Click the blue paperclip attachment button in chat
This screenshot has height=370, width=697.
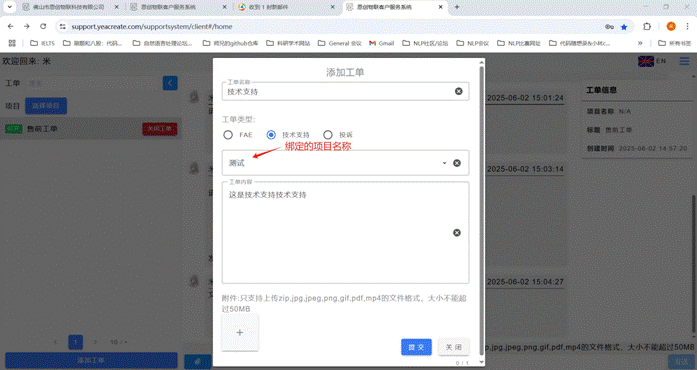tap(197, 362)
